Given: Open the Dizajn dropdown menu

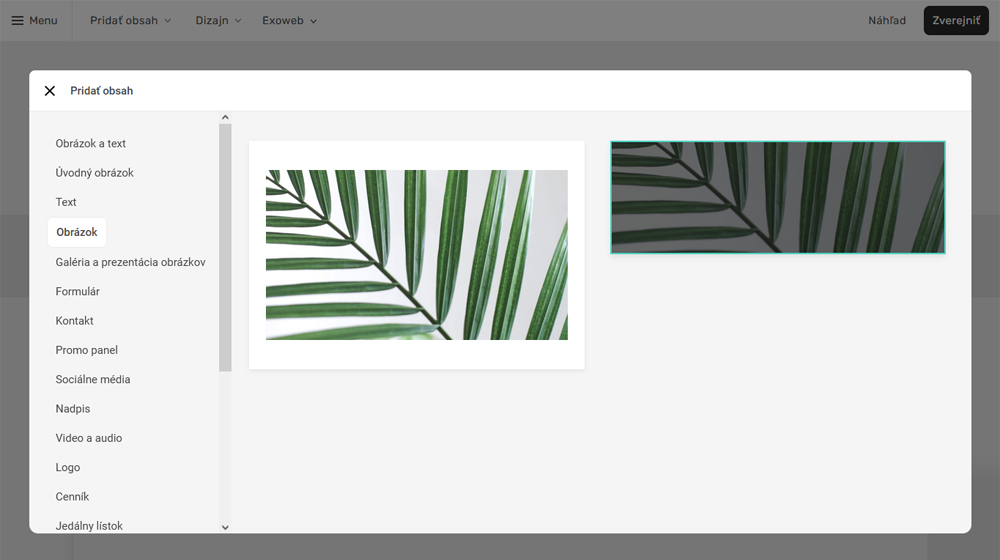Looking at the screenshot, I should (x=218, y=20).
